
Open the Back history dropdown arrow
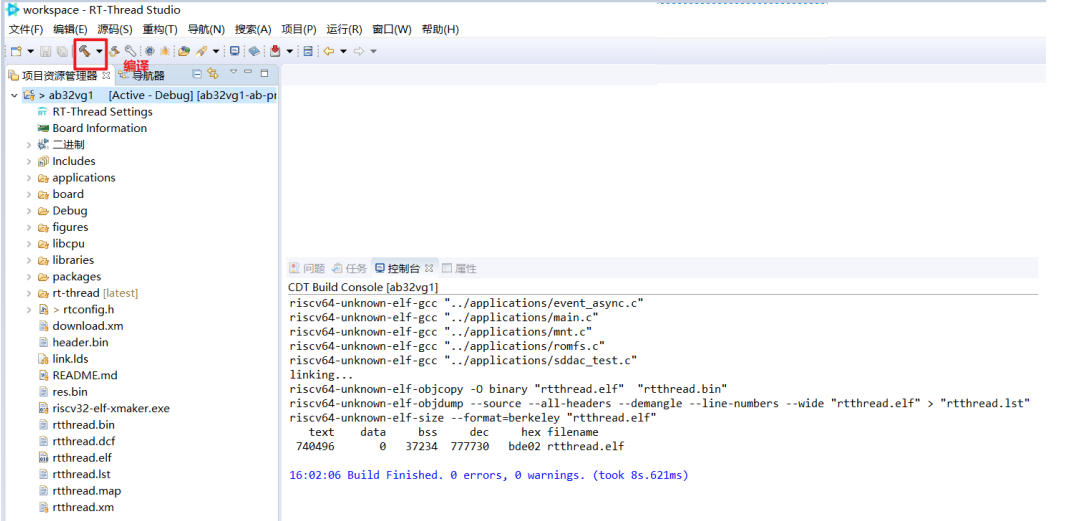(x=343, y=51)
